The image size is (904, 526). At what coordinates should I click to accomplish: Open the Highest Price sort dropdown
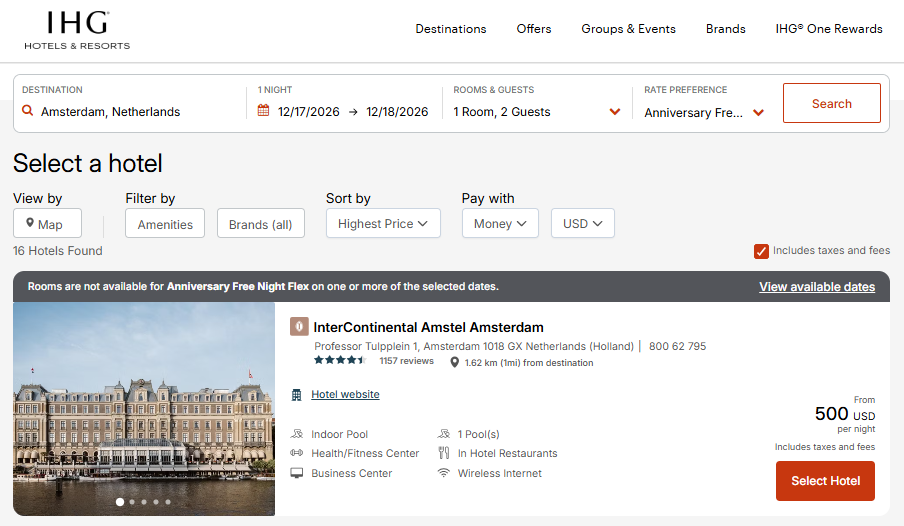click(x=383, y=223)
